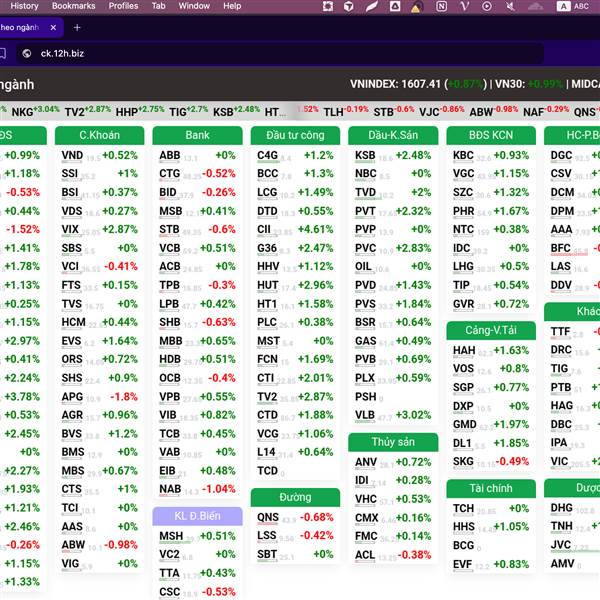Open the HUT stock row

[x=295, y=285]
